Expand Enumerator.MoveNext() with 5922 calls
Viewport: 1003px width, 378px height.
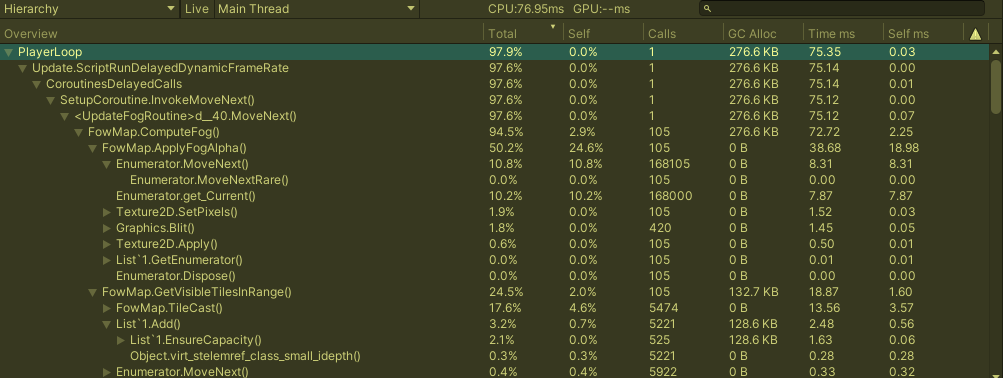click(107, 372)
